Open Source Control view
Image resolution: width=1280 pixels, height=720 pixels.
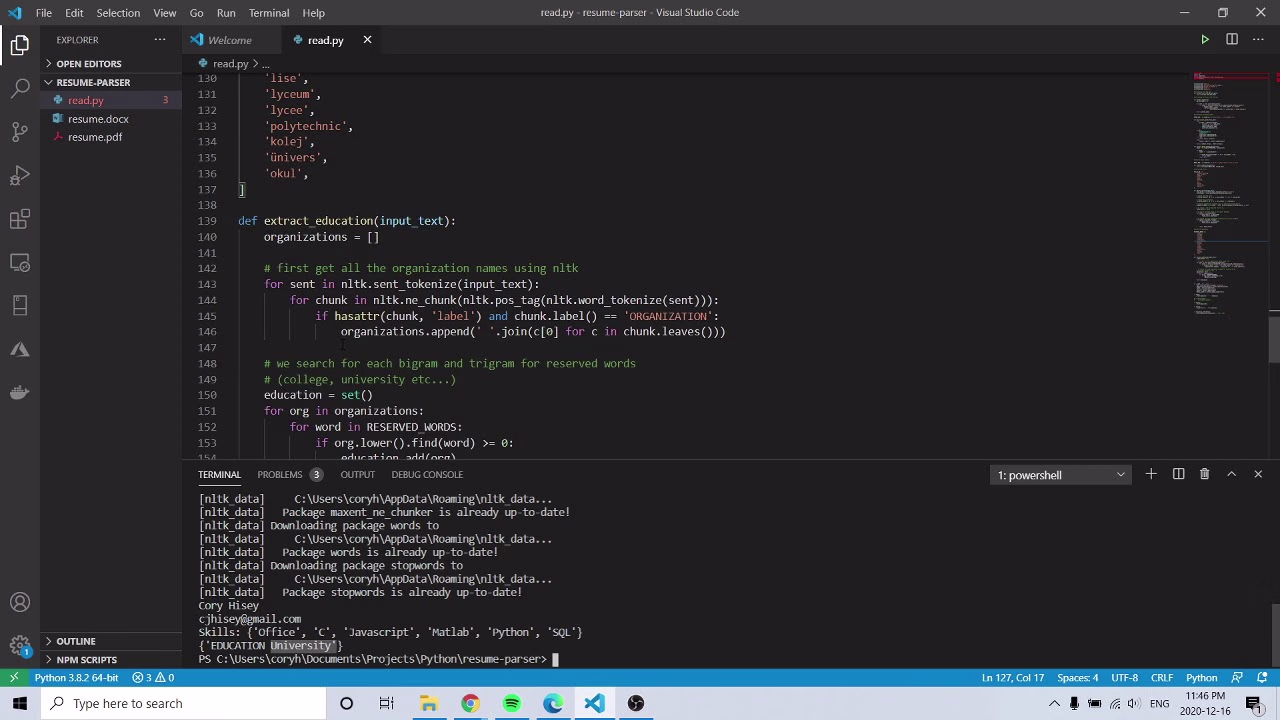(20, 132)
